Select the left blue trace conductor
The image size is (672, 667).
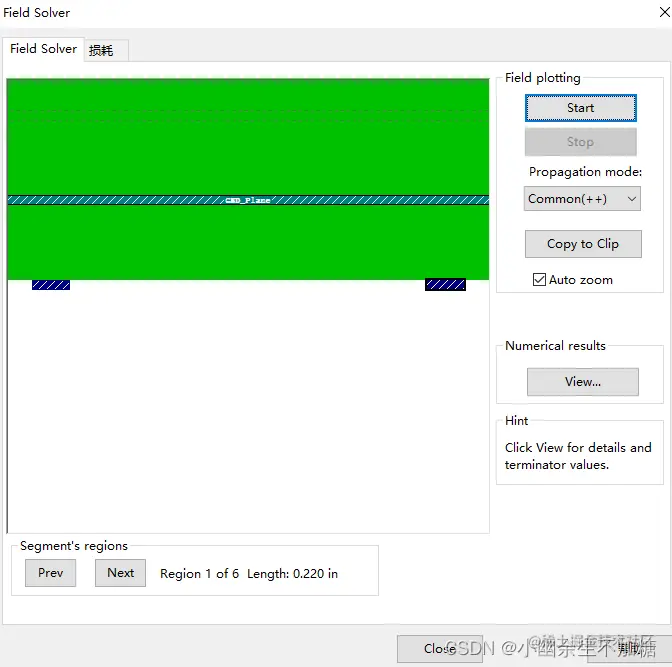click(51, 285)
